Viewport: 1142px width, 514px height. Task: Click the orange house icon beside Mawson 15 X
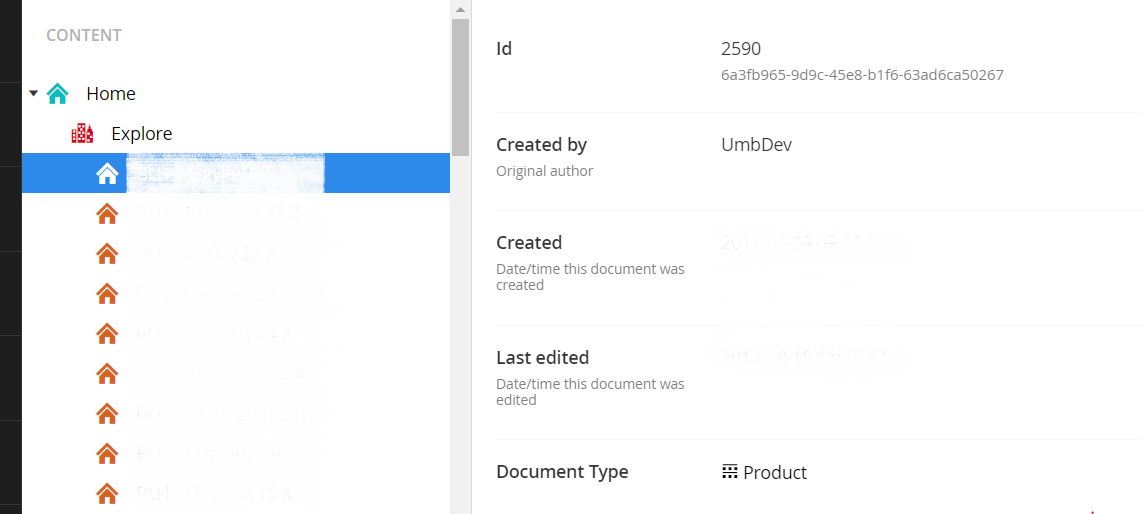tap(107, 493)
